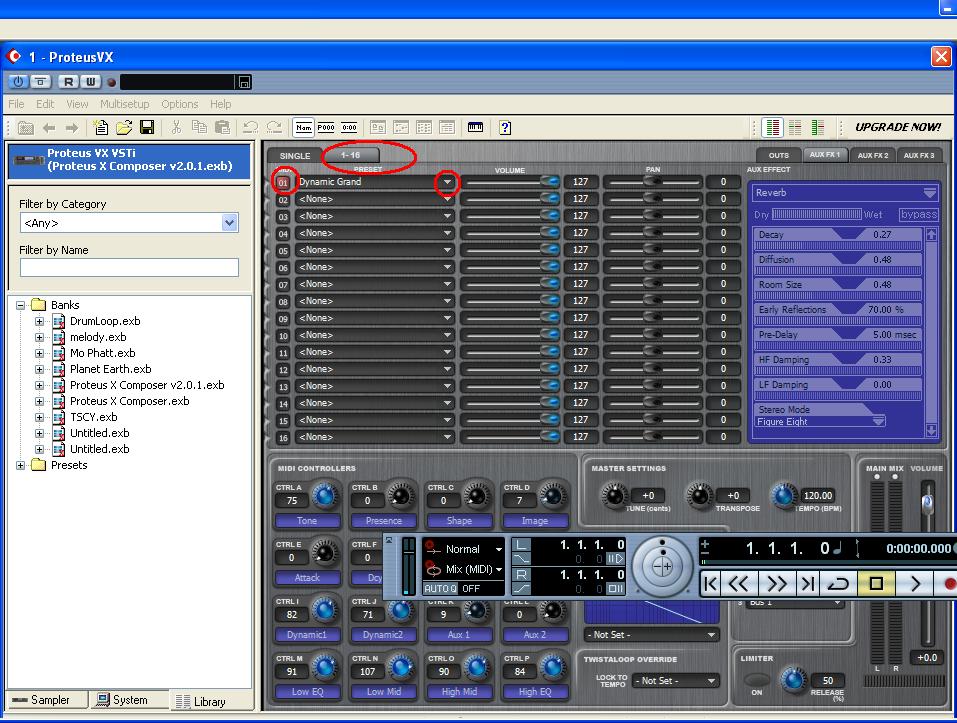957x723 pixels.
Task: Select the Nam display mode icon
Action: click(x=303, y=128)
